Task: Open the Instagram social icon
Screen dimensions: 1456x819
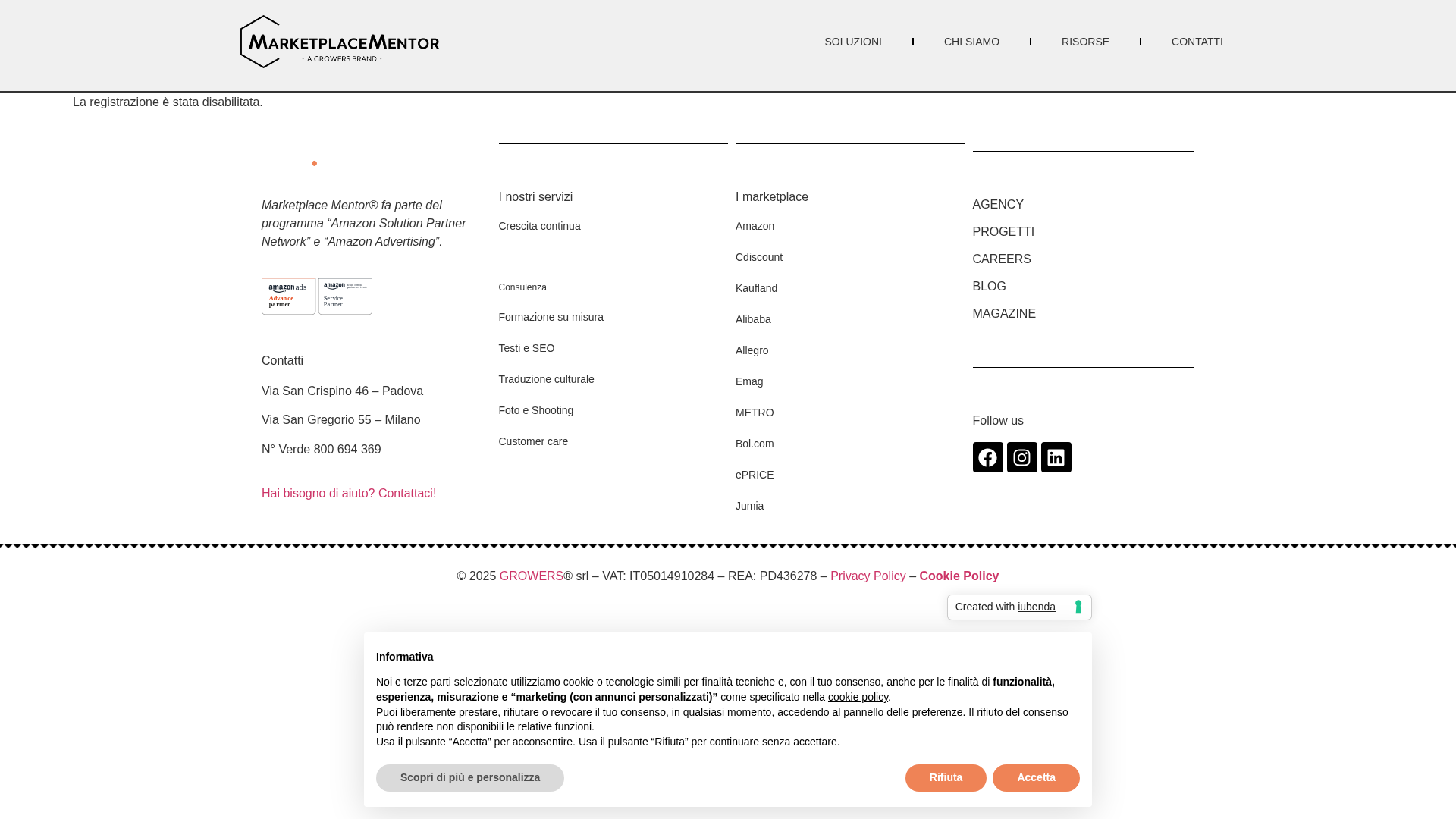Action: (x=1021, y=457)
